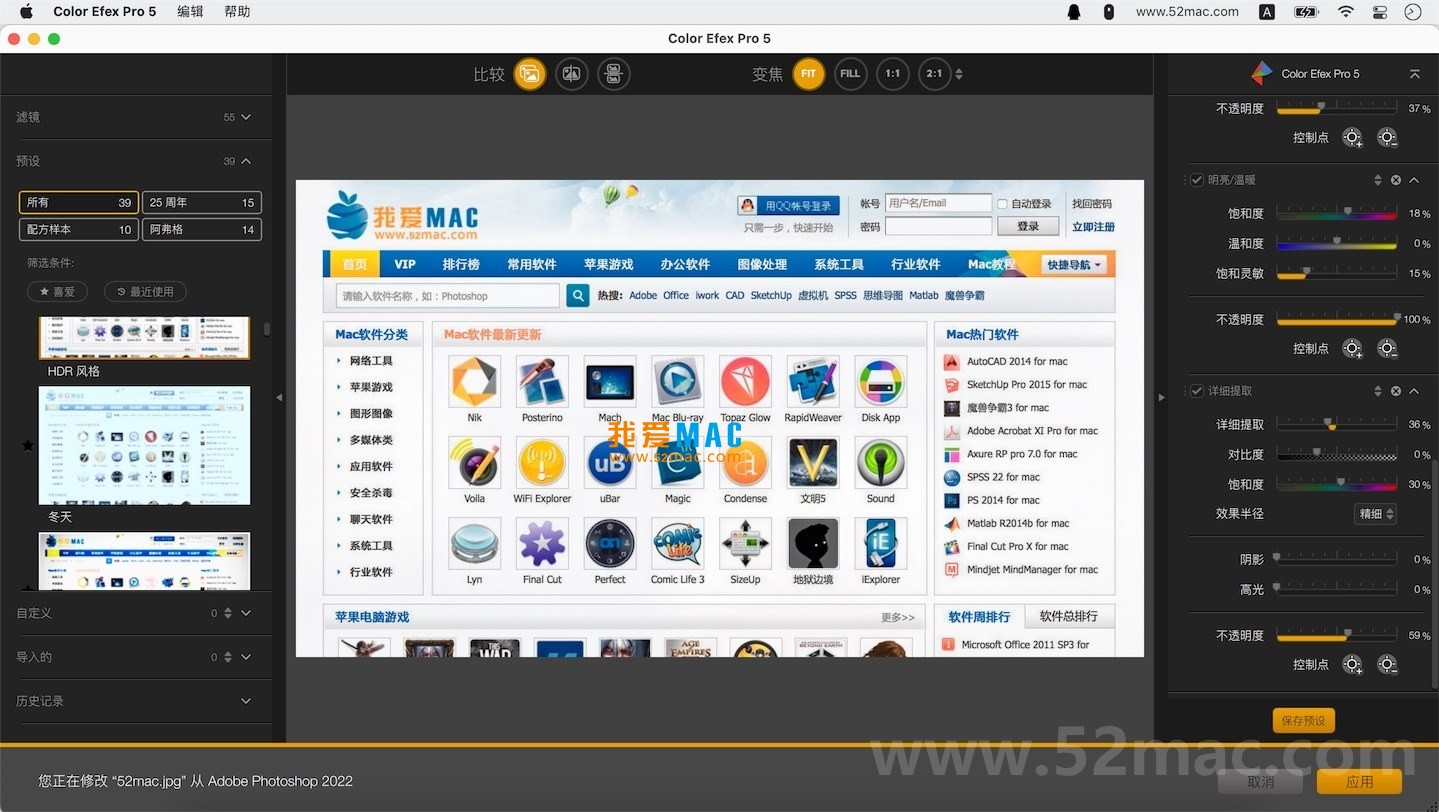1439x812 pixels.
Task: Collapse the 明亮/温暖 filter with chevron
Action: tap(1414, 180)
